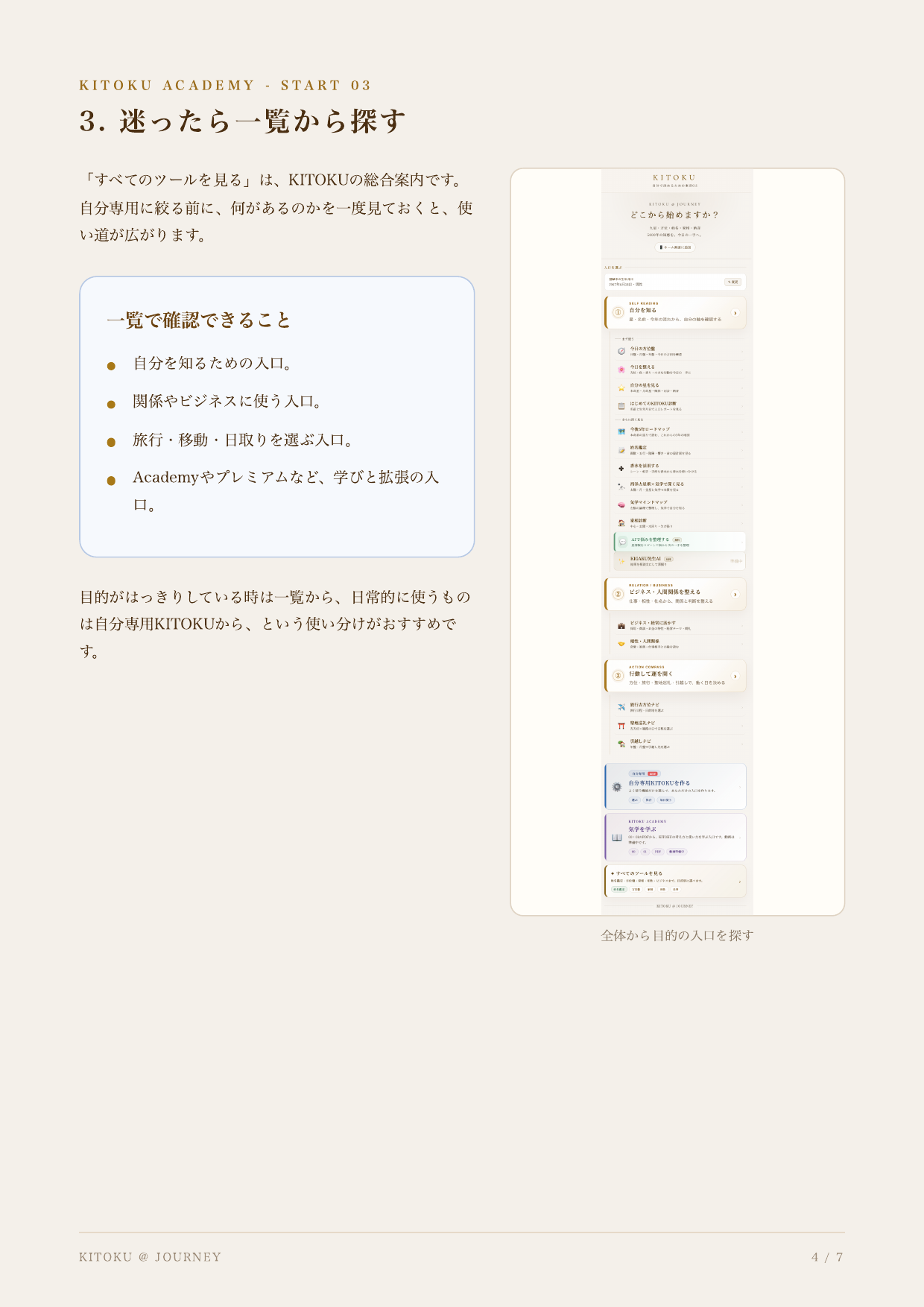
Task: Click the circled number 2 badge on ビジネス・人間関係を整える
Action: [x=618, y=595]
